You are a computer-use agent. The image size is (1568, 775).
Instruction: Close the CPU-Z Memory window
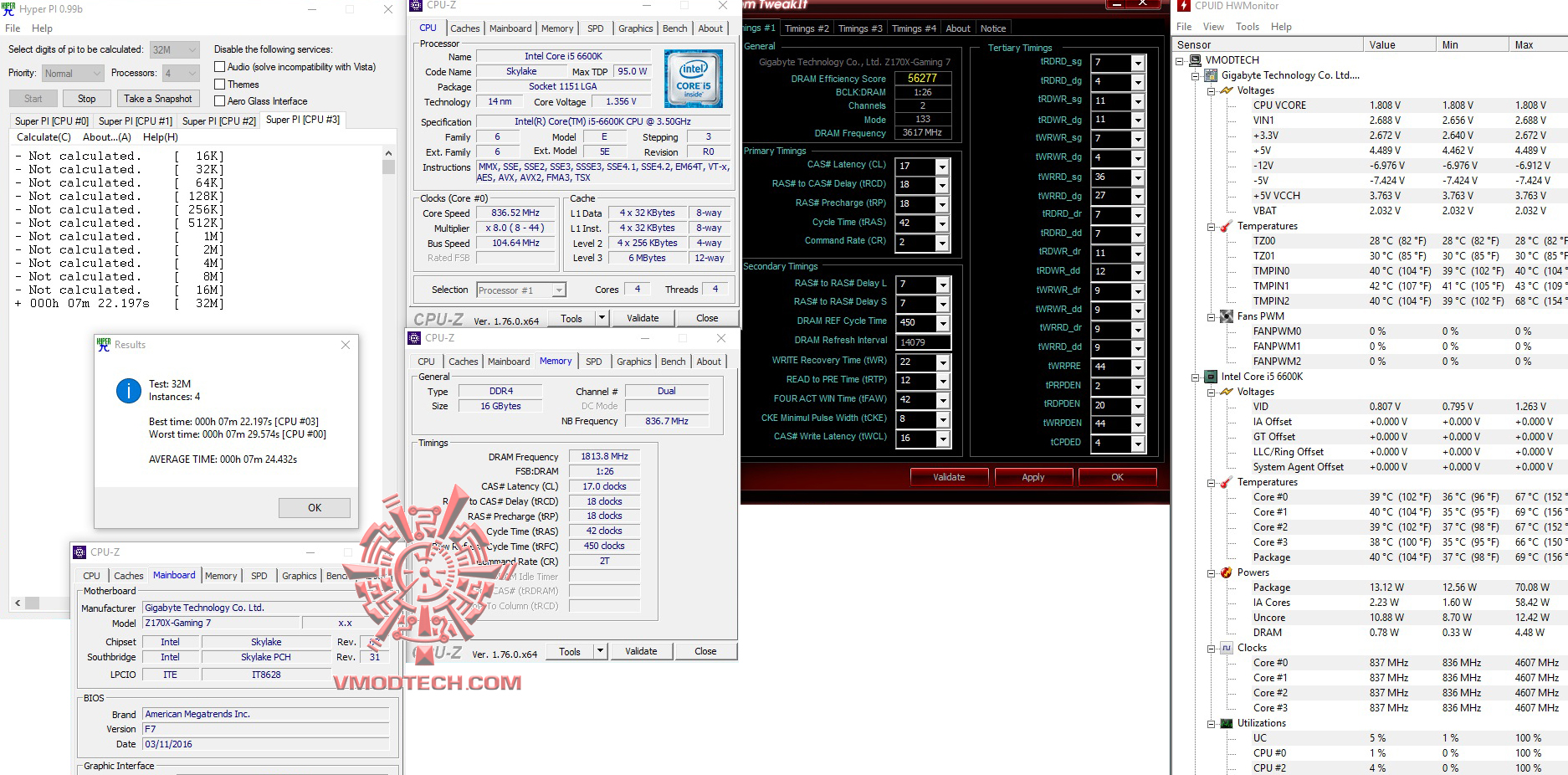point(721,338)
